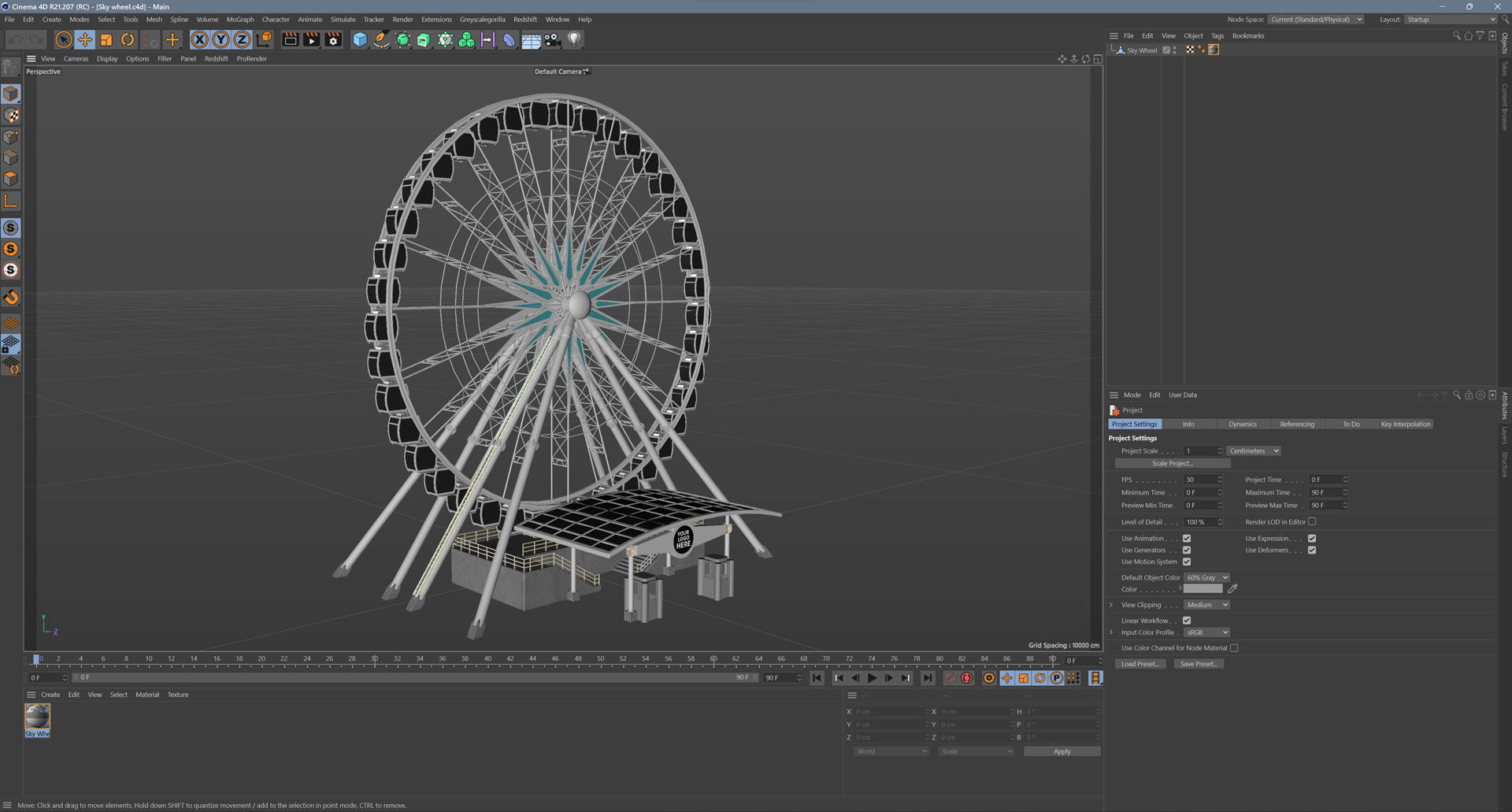Viewport: 1512px width, 812px height.
Task: Select Sky Wheel object in Object Manager
Action: pos(1141,50)
